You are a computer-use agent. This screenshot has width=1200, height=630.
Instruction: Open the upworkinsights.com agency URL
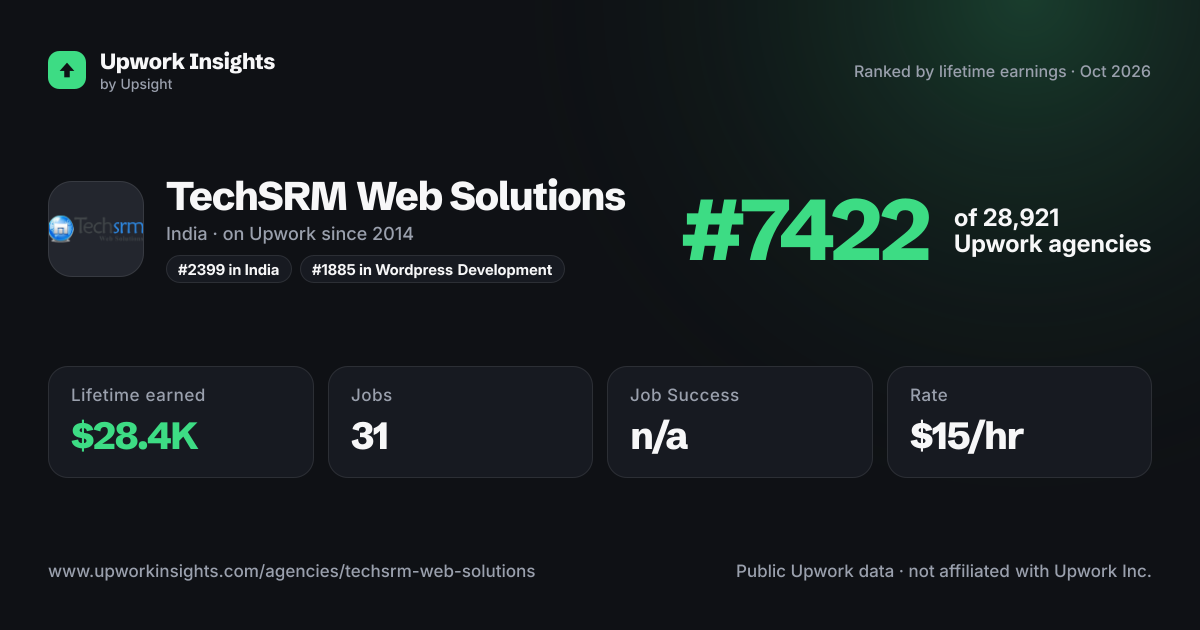pyautogui.click(x=292, y=572)
